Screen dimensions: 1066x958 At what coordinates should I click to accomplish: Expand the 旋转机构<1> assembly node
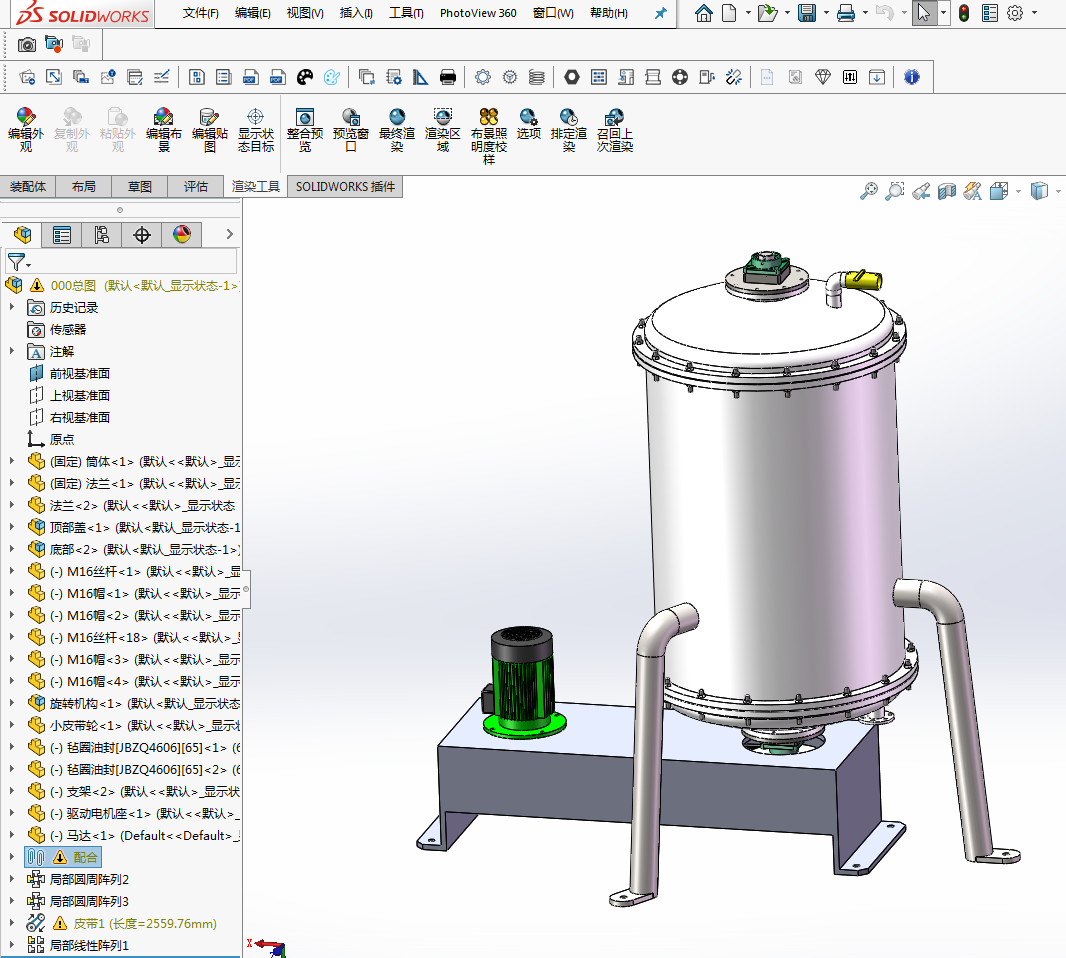pyautogui.click(x=12, y=703)
